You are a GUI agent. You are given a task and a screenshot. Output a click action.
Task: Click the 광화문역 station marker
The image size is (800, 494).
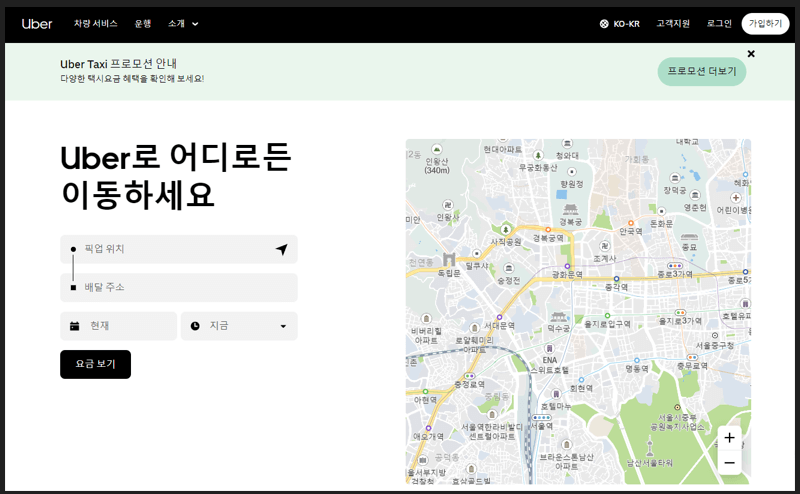coord(567,266)
